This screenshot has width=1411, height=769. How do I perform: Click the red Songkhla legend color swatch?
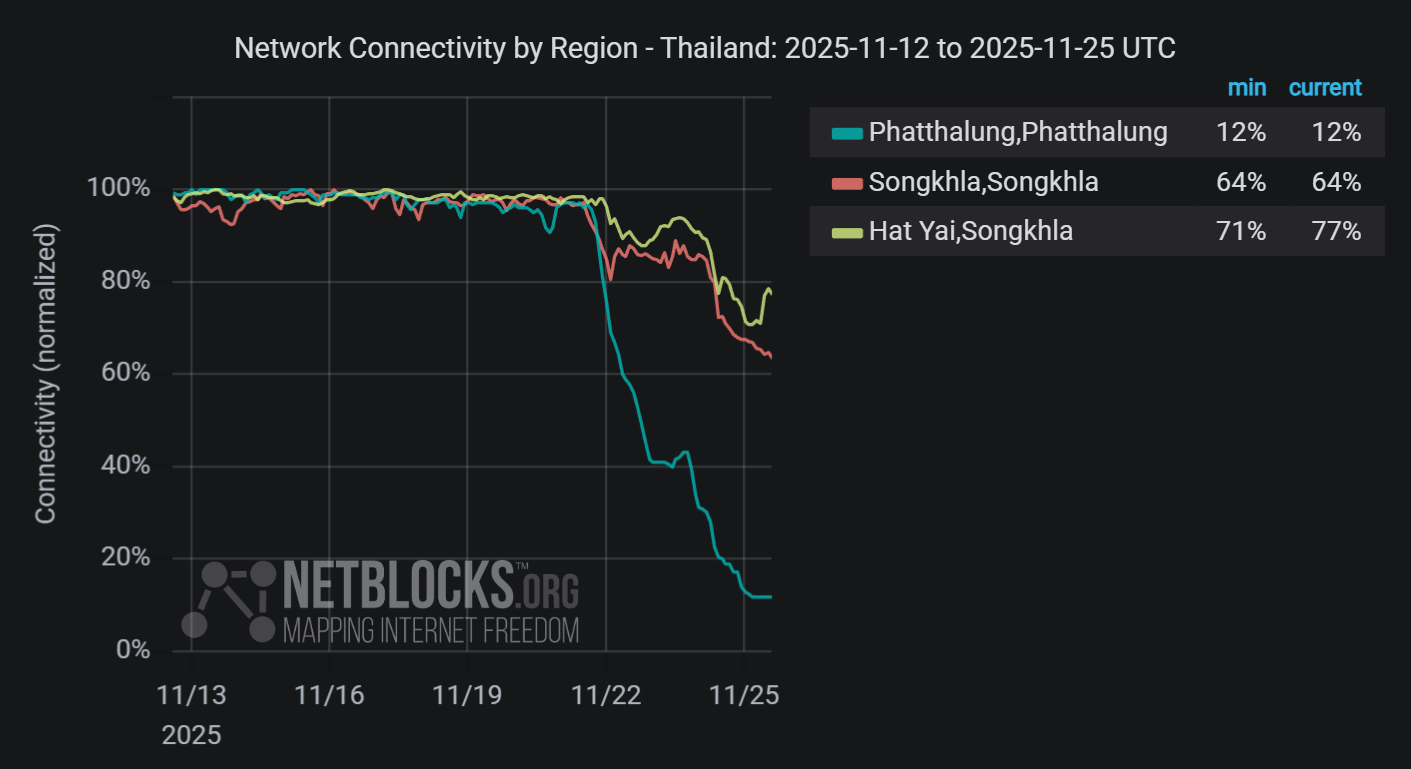click(x=846, y=183)
